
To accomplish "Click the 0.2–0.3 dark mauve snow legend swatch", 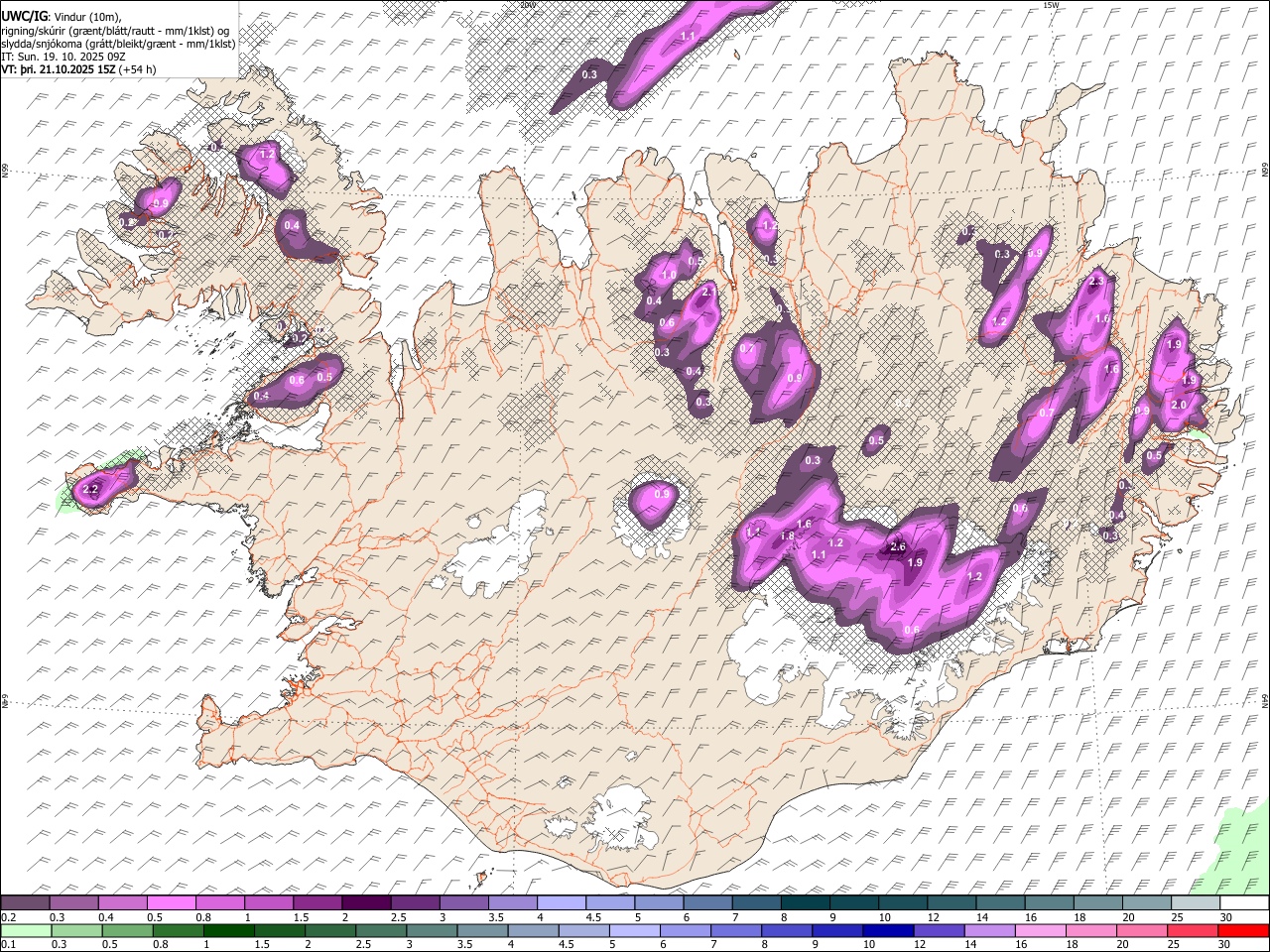I will (x=25, y=902).
